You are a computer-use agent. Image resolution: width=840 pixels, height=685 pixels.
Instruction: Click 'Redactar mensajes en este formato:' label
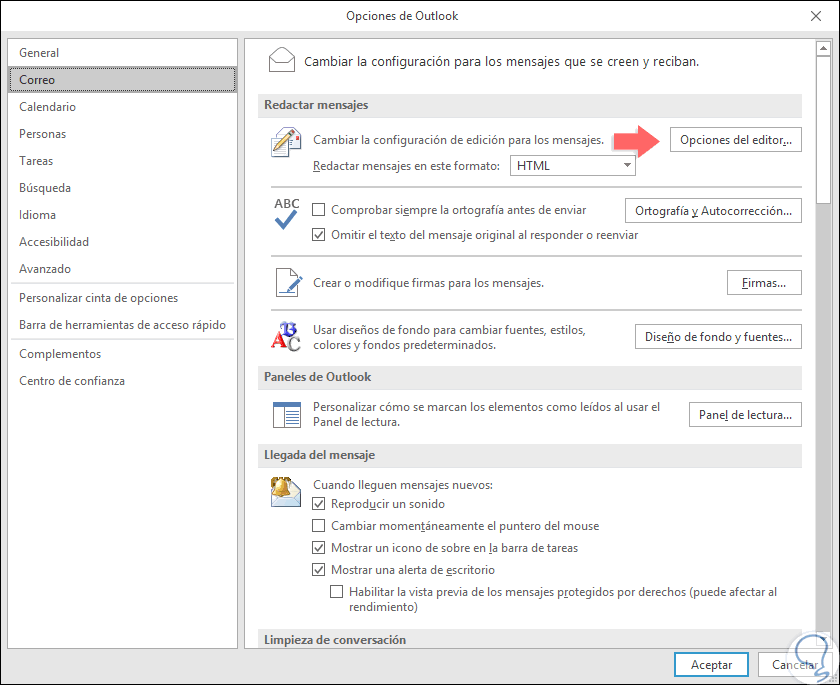tap(406, 166)
